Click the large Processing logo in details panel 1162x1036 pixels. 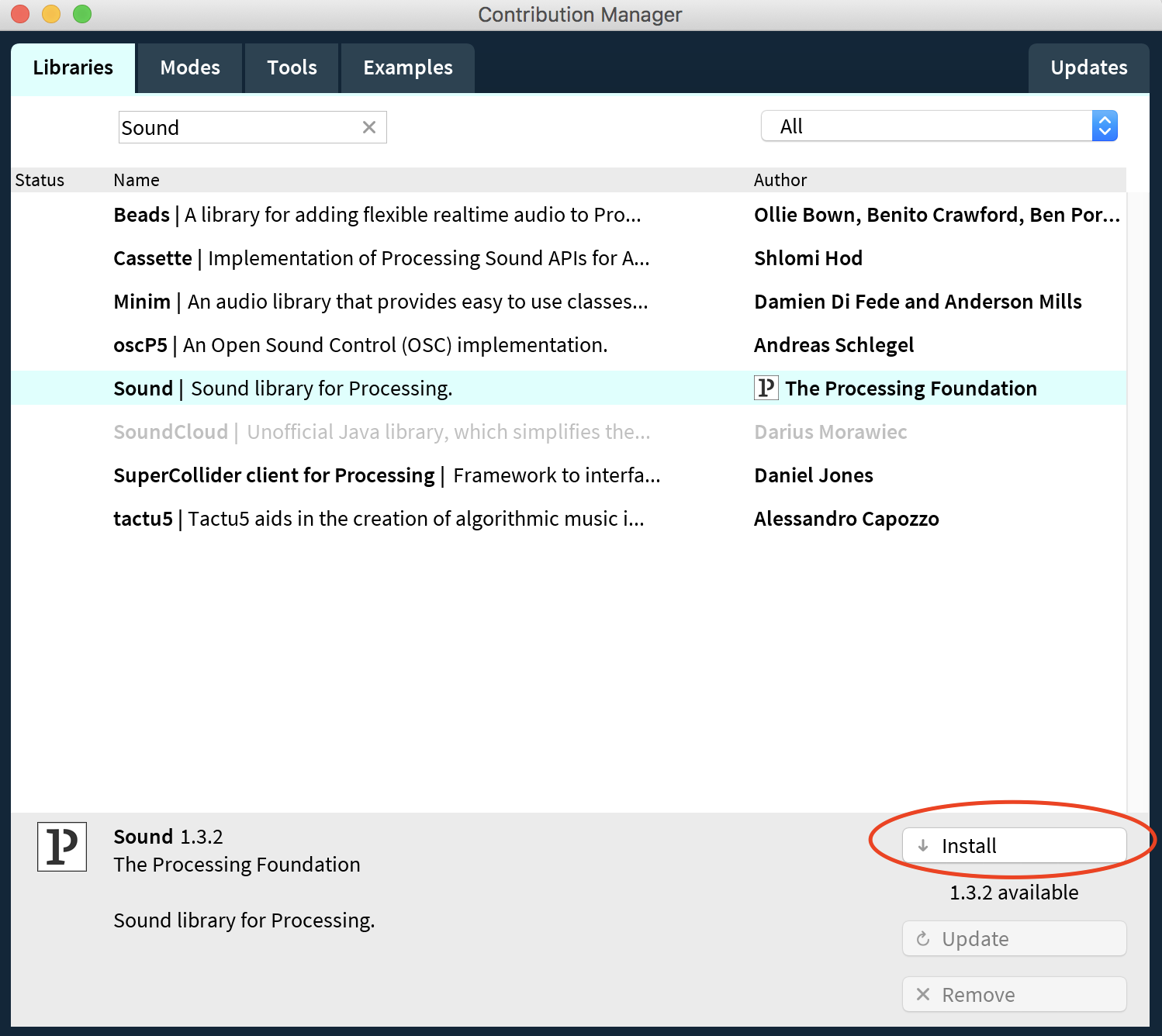[x=62, y=847]
